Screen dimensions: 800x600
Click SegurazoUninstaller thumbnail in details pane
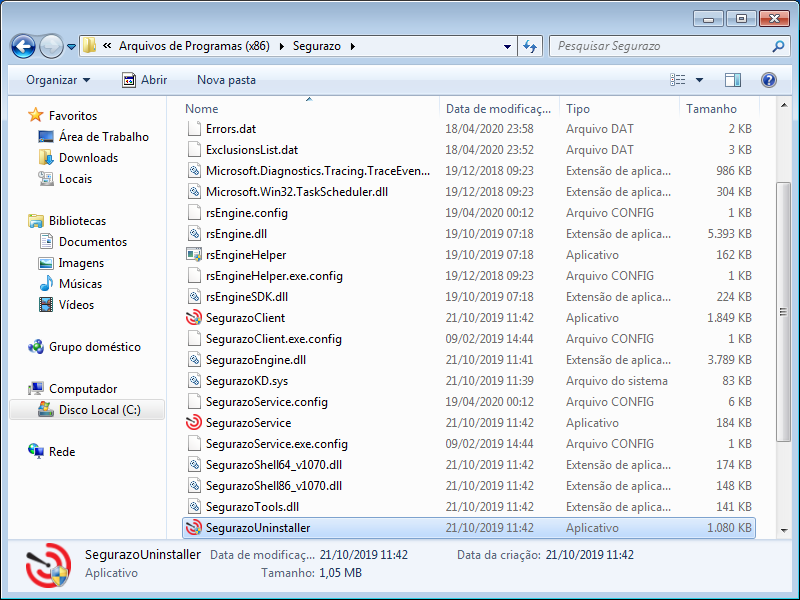point(48,565)
